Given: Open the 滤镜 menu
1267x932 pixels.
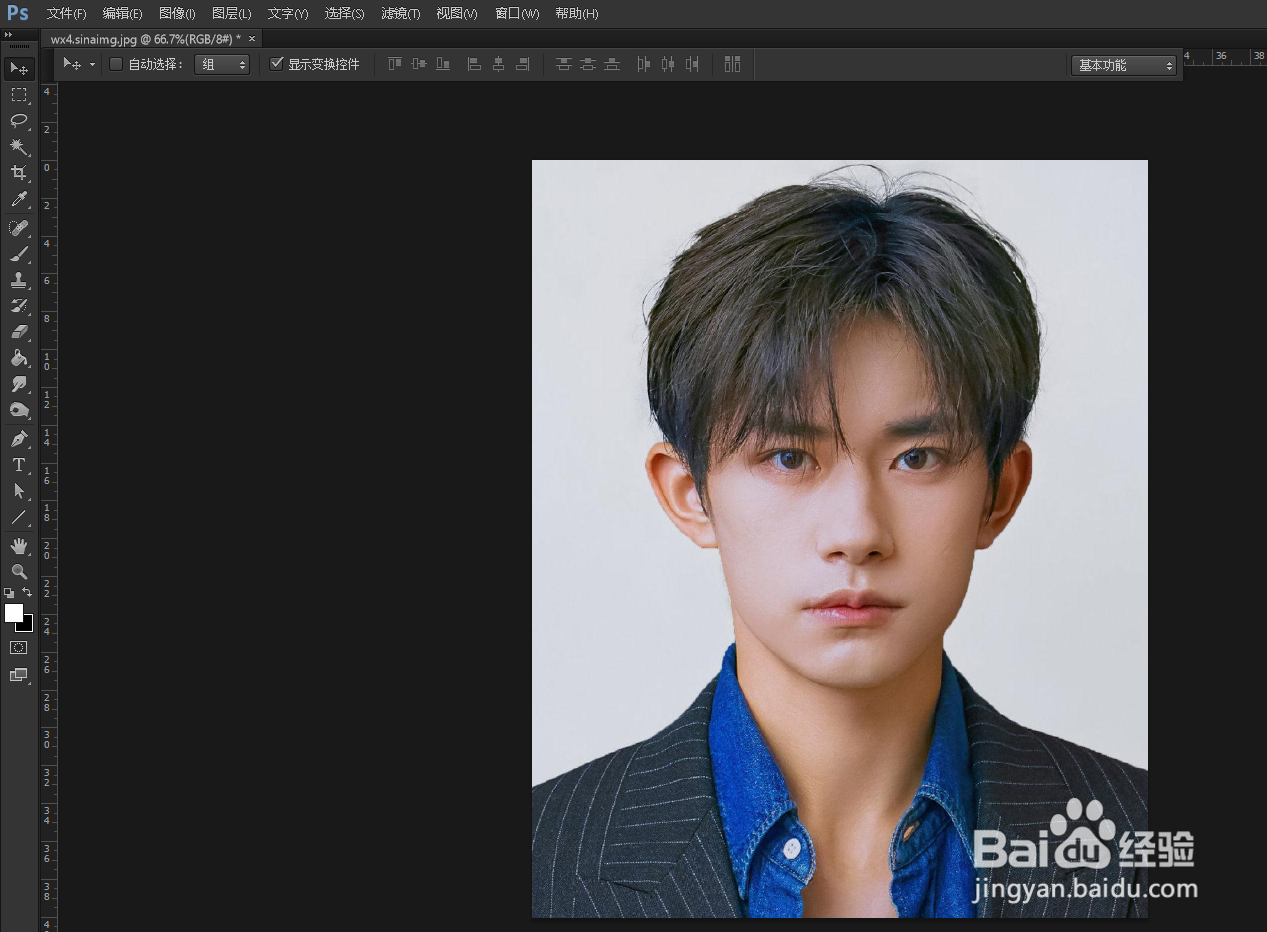Looking at the screenshot, I should coord(399,13).
